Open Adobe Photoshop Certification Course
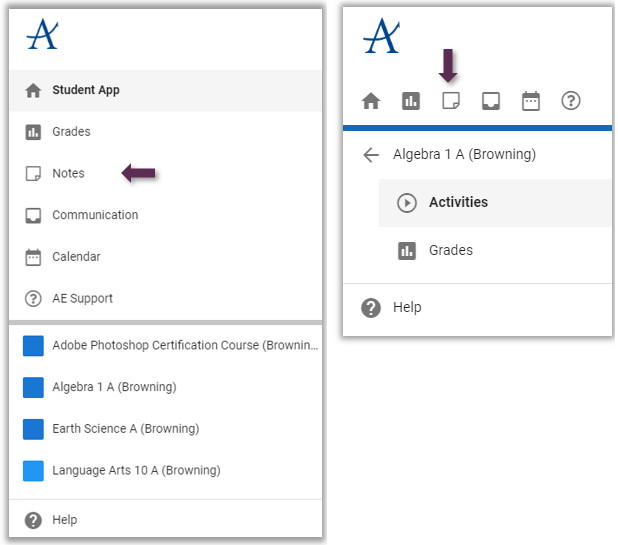Viewport: 618px width, 545px height. click(x=185, y=346)
